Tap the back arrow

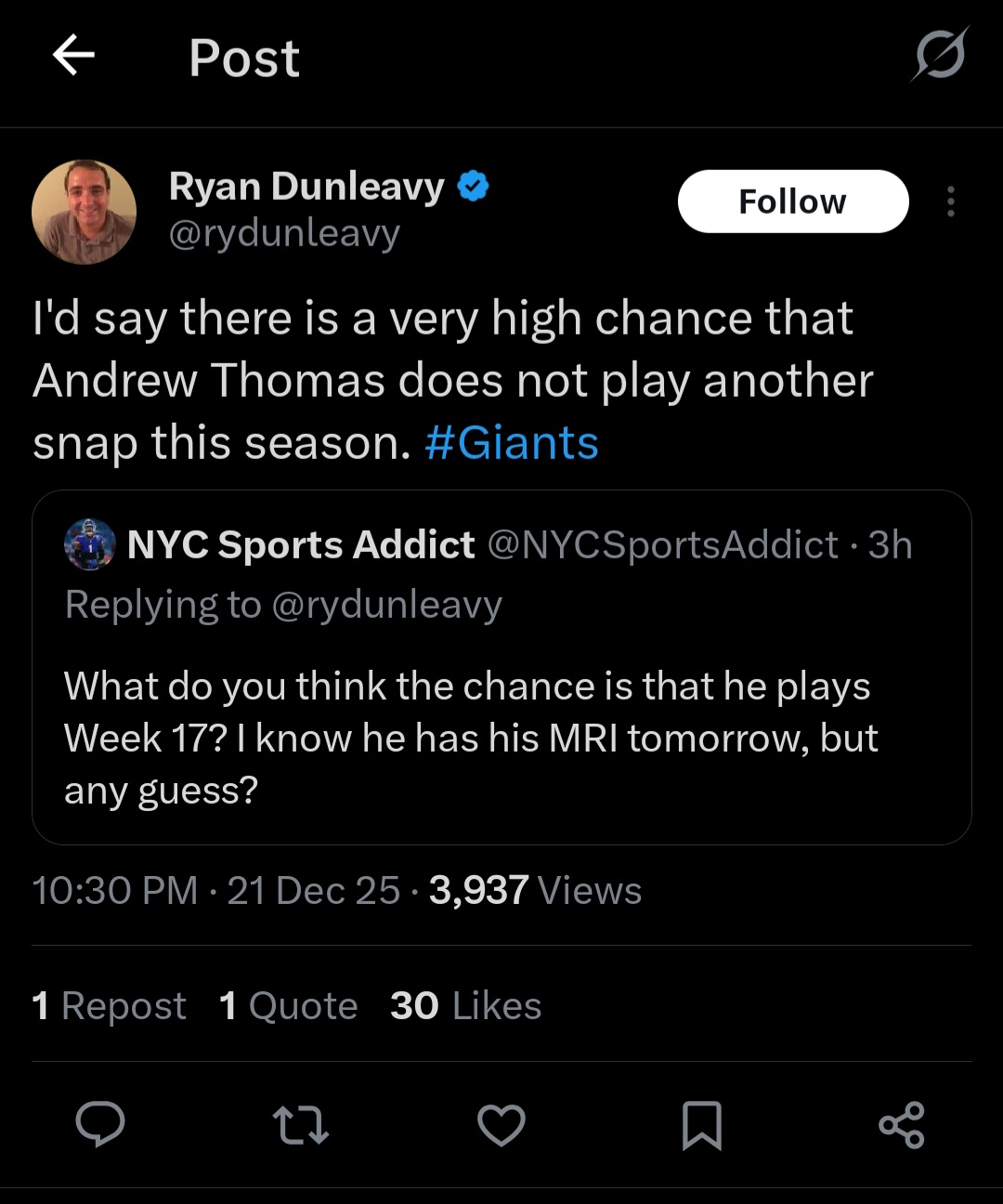[73, 56]
